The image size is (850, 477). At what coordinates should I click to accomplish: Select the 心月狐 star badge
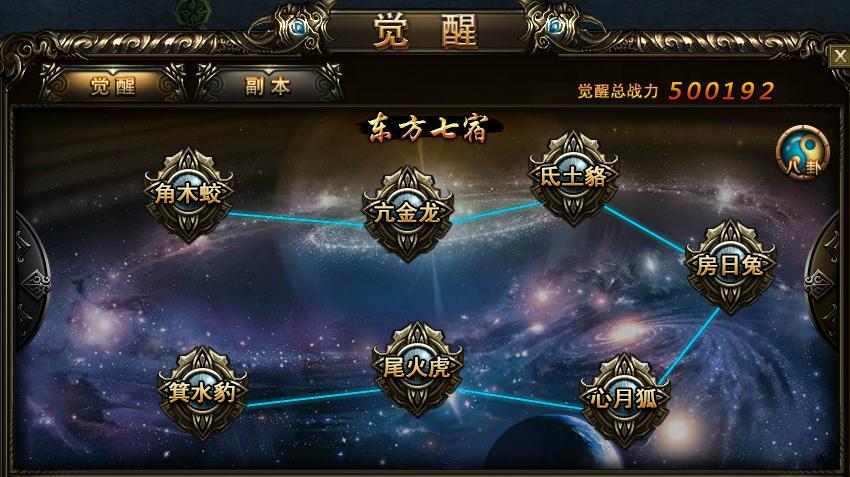click(x=625, y=400)
